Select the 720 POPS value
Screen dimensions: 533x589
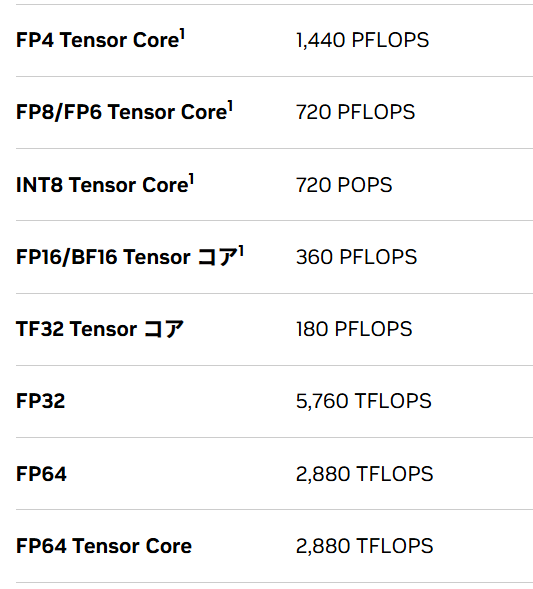pos(344,184)
